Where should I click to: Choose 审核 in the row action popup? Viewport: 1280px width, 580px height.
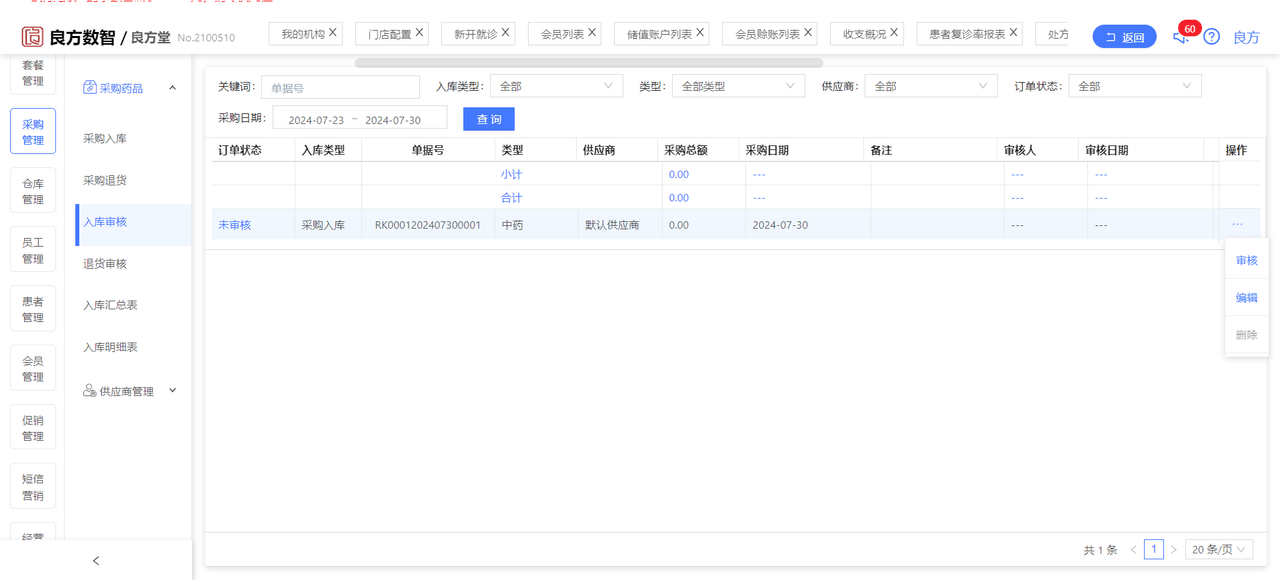1246,260
